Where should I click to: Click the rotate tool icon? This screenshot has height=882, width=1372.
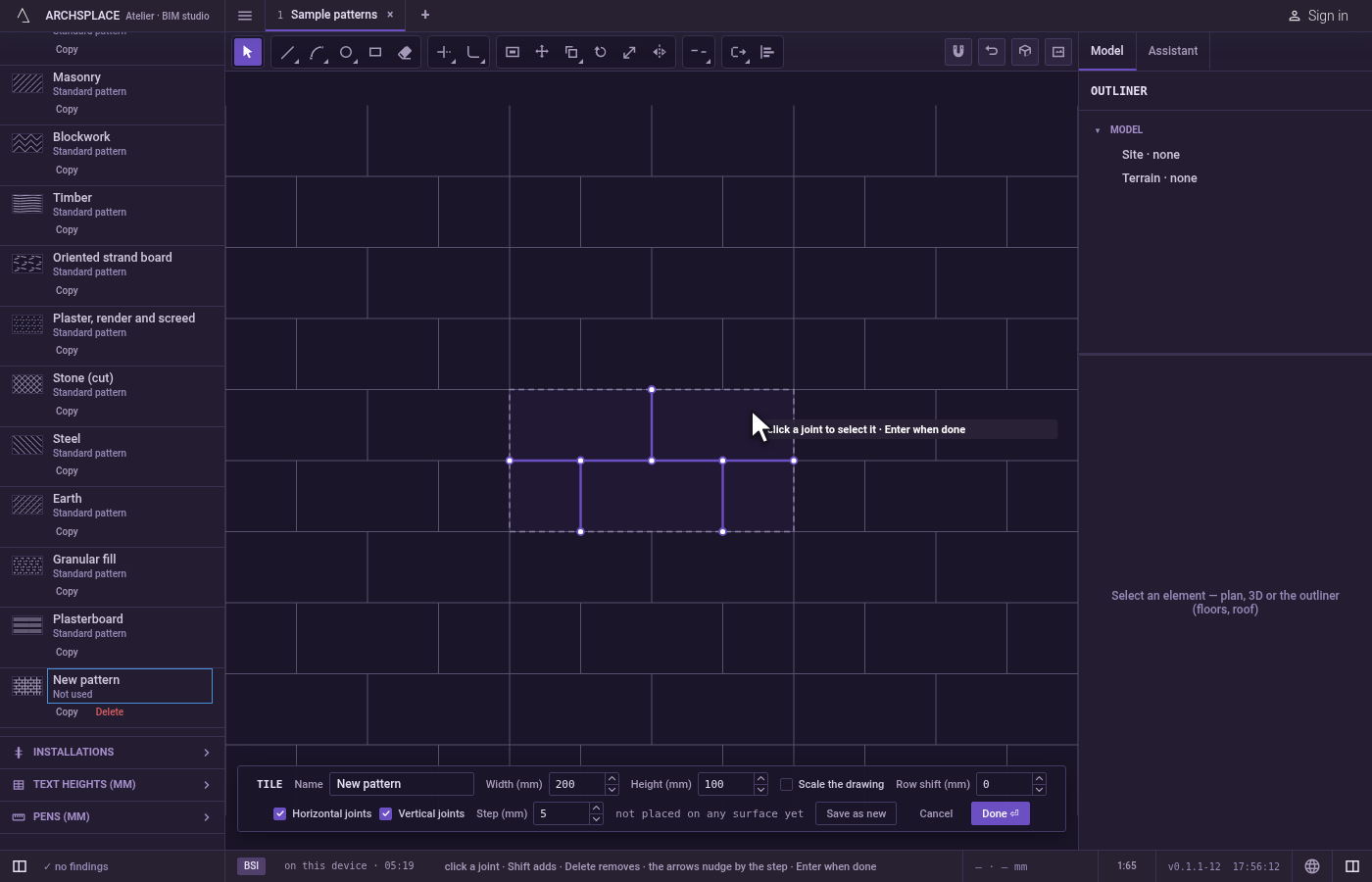601,52
